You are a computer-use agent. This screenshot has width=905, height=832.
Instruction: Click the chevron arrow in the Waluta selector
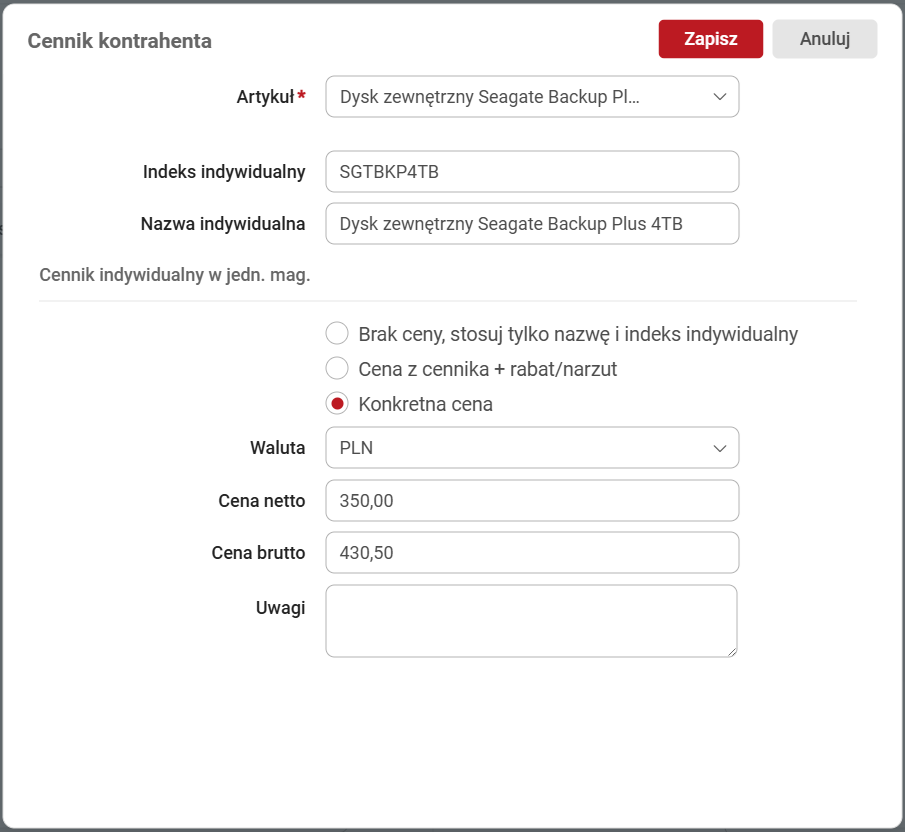[719, 448]
